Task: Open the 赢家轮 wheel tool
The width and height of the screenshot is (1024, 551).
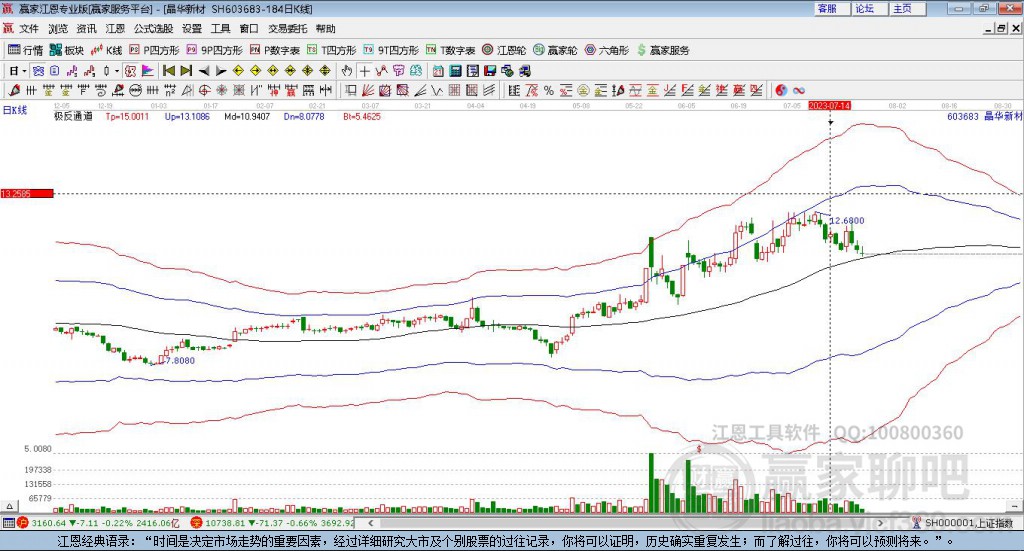Action: (555, 50)
